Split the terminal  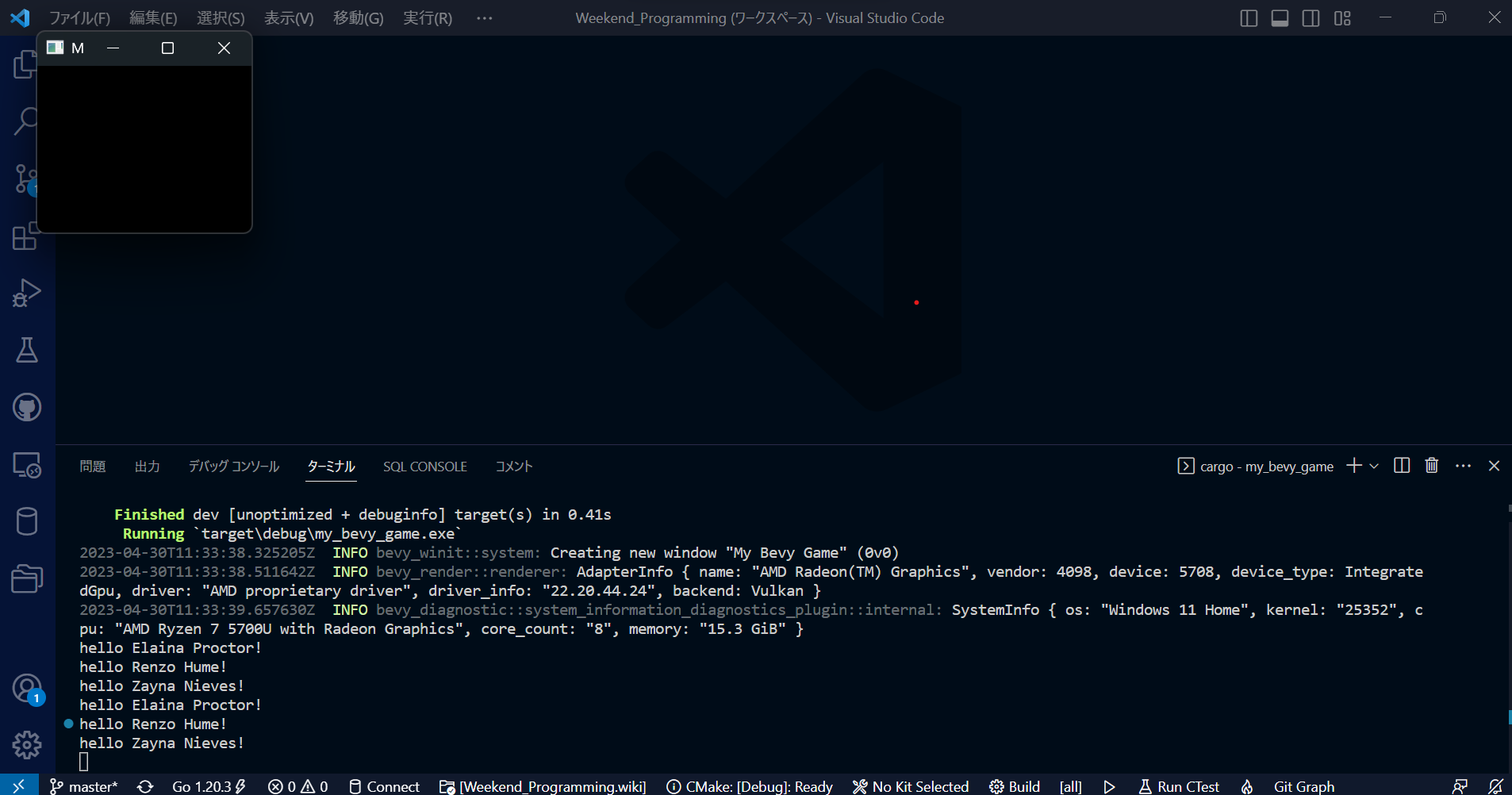point(1402,466)
